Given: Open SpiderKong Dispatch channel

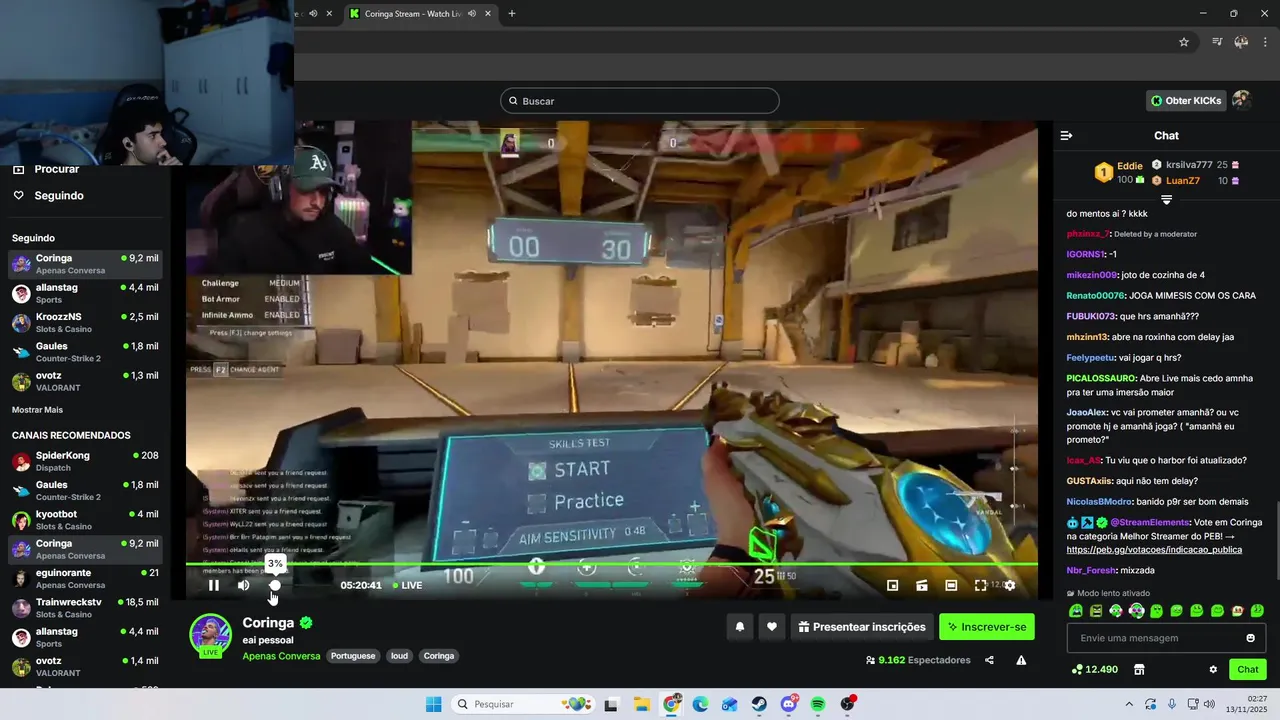Looking at the screenshot, I should (85, 461).
